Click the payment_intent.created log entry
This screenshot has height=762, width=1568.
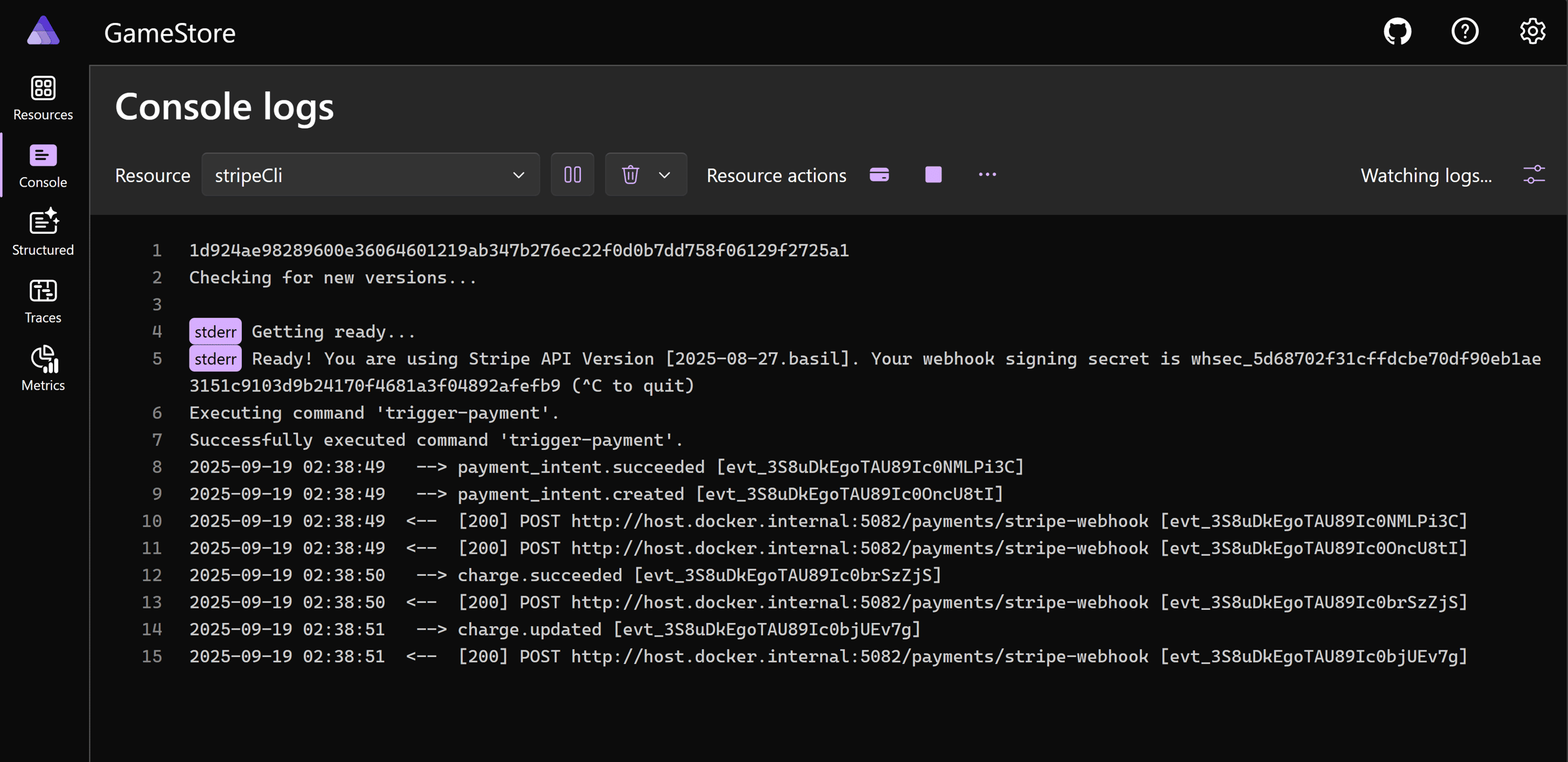[596, 494]
